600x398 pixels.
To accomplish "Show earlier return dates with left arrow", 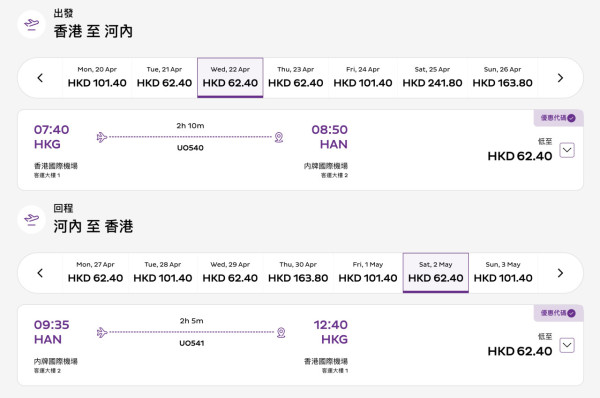I will coord(40,273).
